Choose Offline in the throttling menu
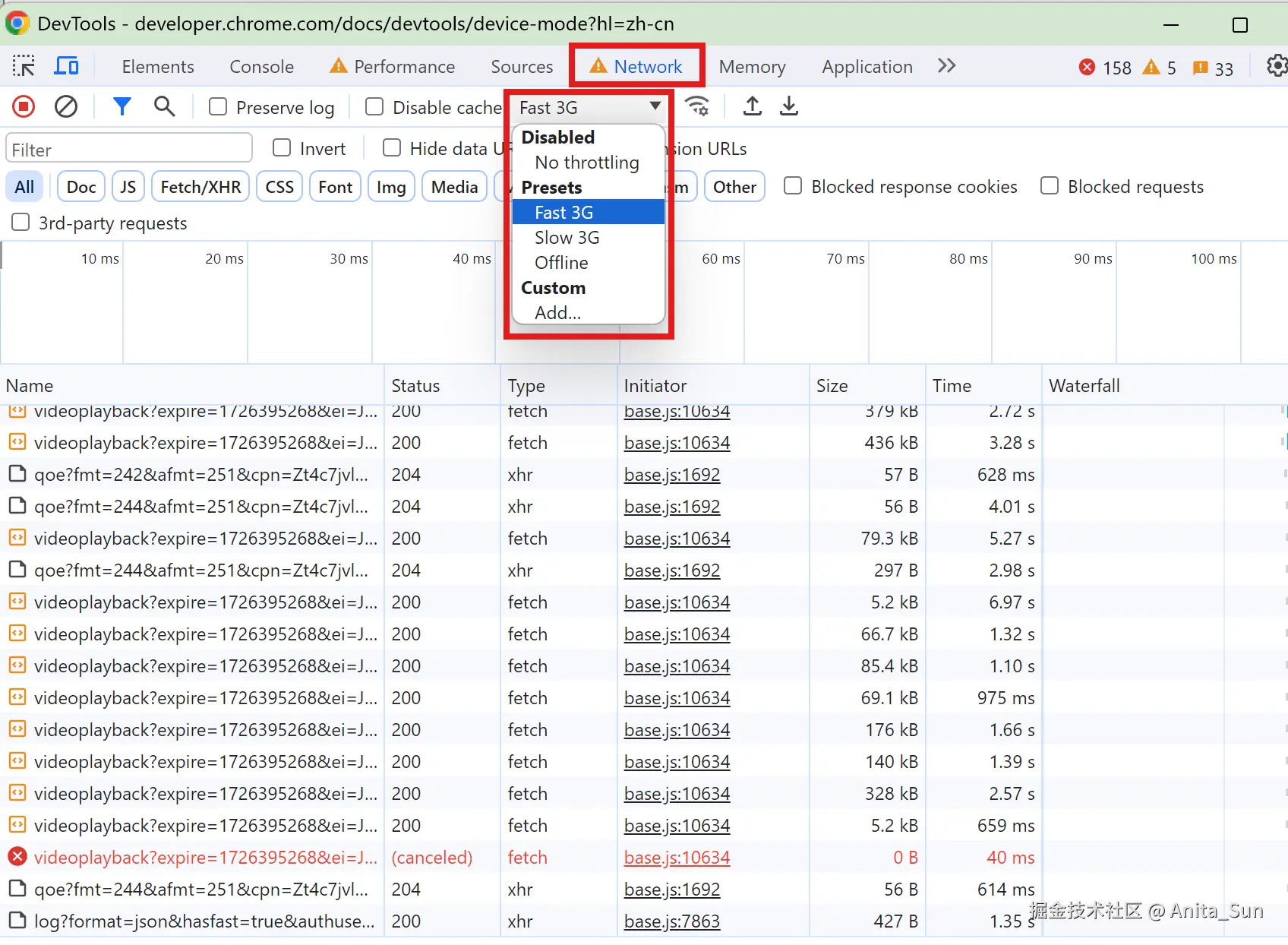Viewport: 1288px width, 945px height. pos(561,263)
